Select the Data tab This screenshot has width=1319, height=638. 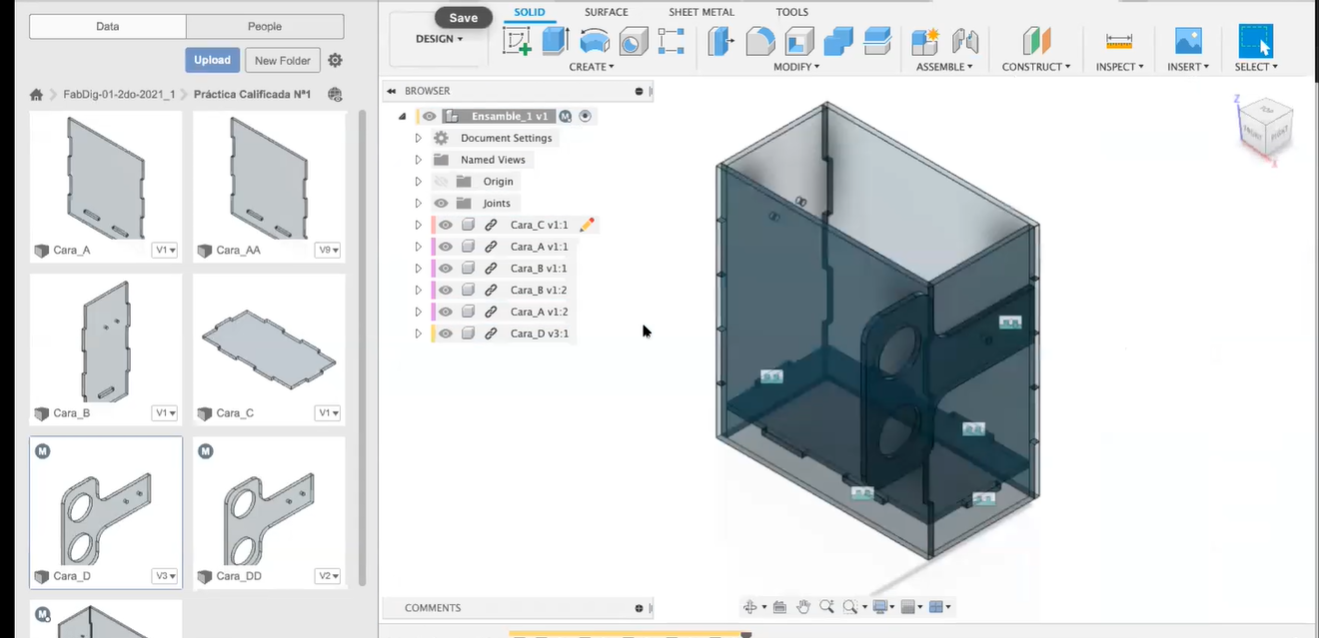108,26
